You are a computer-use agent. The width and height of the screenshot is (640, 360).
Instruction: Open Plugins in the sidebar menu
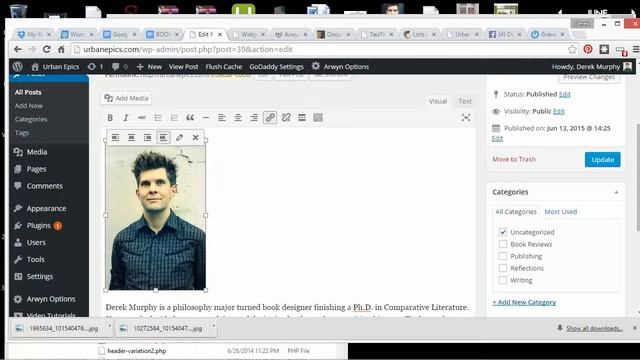coord(38,225)
